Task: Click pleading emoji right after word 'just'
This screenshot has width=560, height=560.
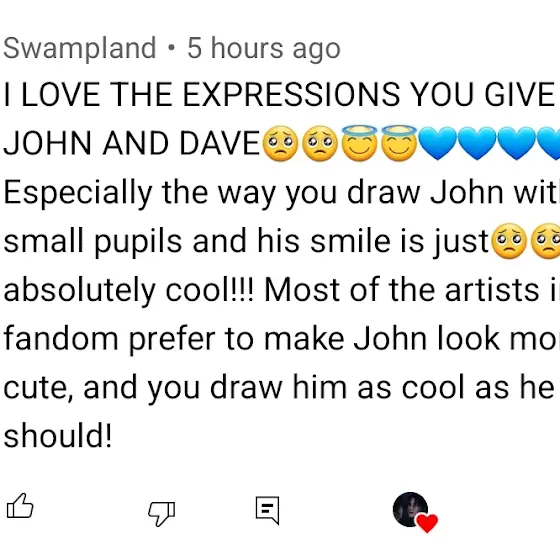Action: 510,241
